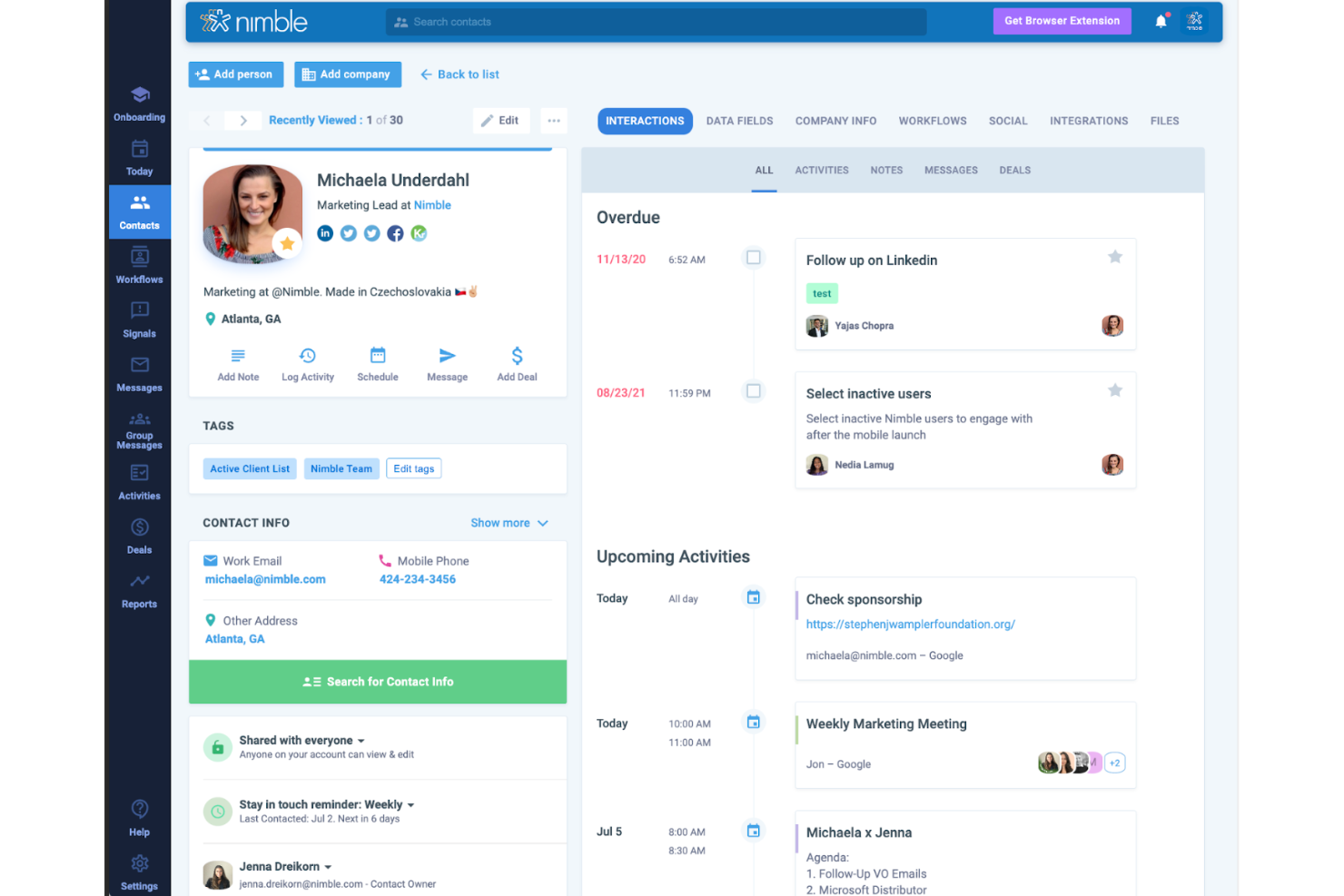This screenshot has height=896, width=1344.
Task: Filter interactions by Deals sub-tab
Action: click(x=1015, y=171)
